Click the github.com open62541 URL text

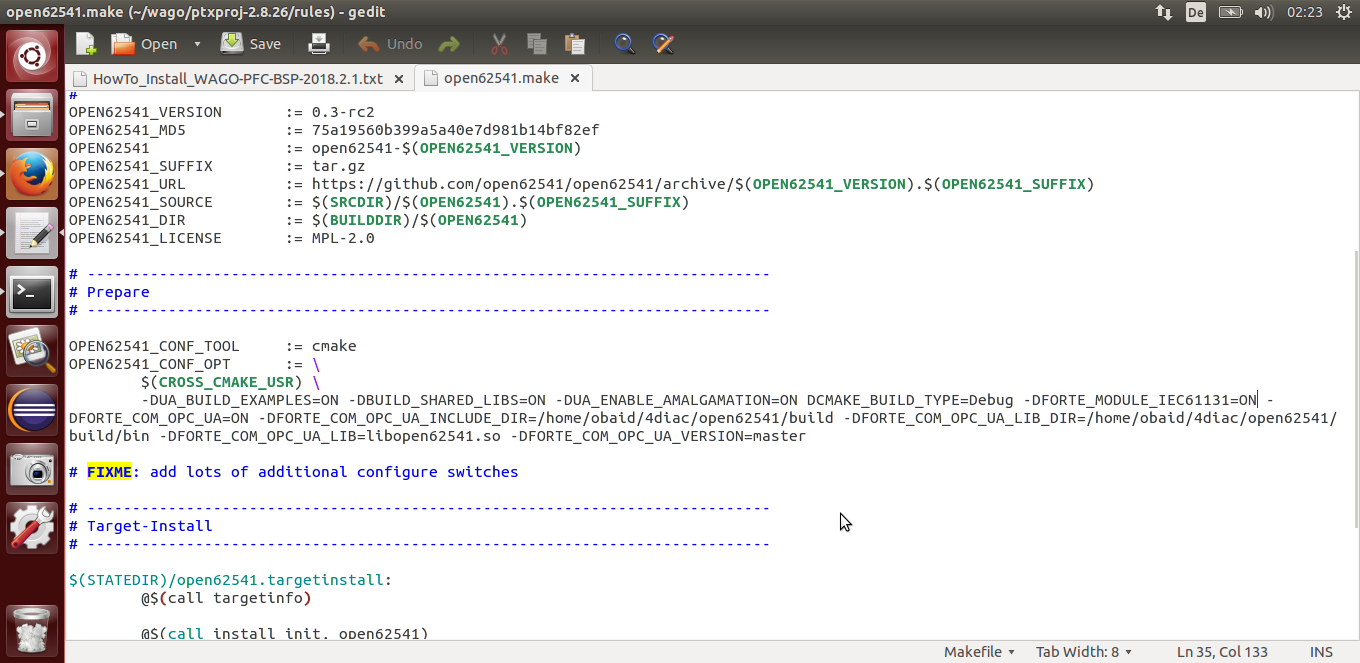click(x=703, y=184)
